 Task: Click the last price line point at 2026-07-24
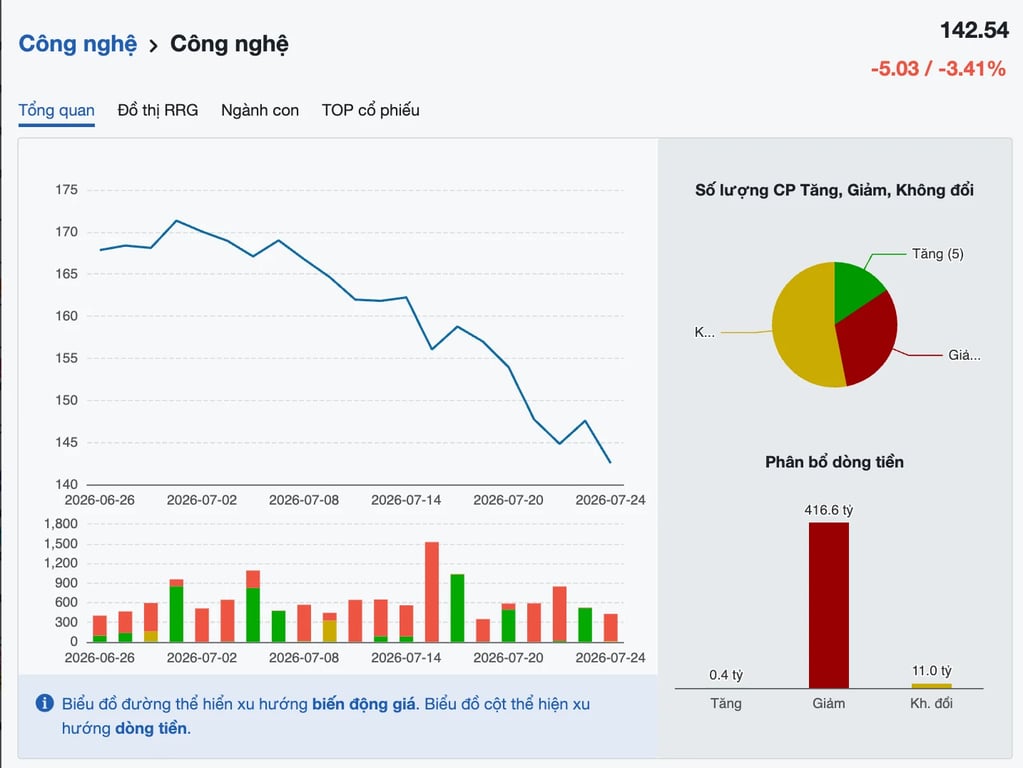(610, 462)
